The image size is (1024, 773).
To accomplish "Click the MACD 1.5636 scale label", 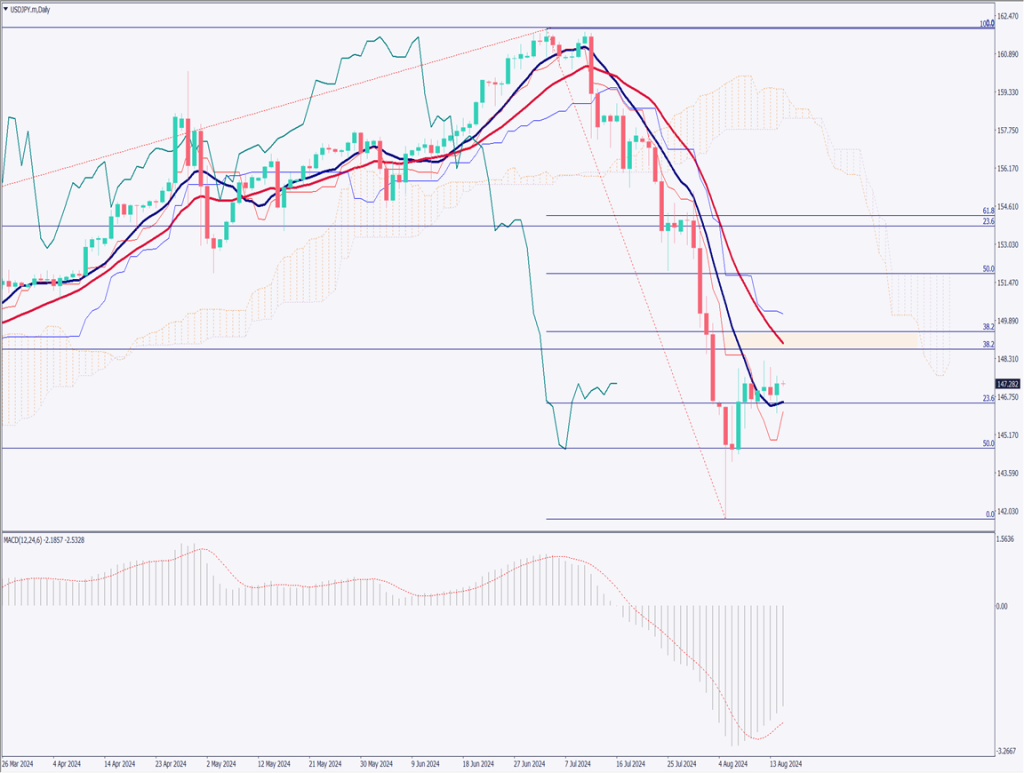I will [x=1006, y=539].
